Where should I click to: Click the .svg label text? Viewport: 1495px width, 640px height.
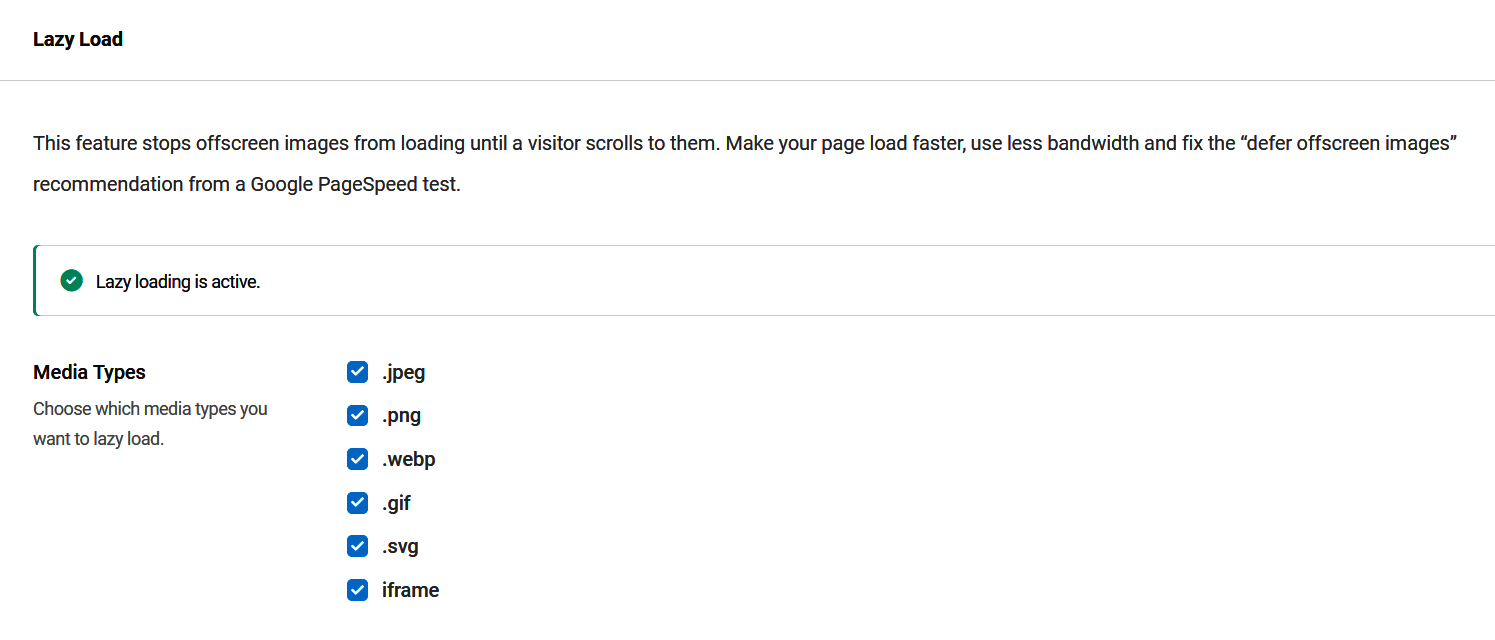pos(400,547)
